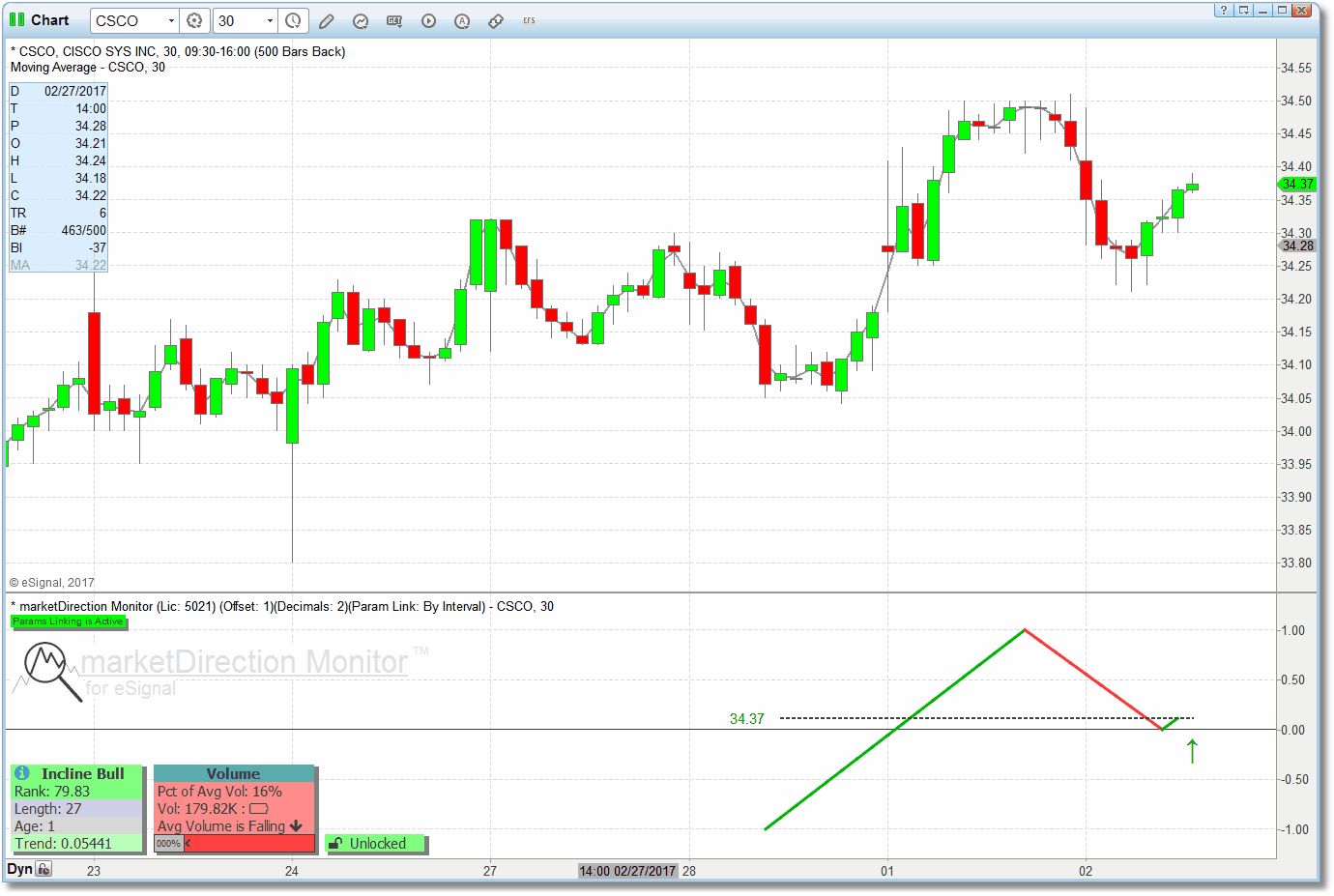Click the eSignal, 2017 copyright text
This screenshot has width=1334, height=896.
pos(52,583)
